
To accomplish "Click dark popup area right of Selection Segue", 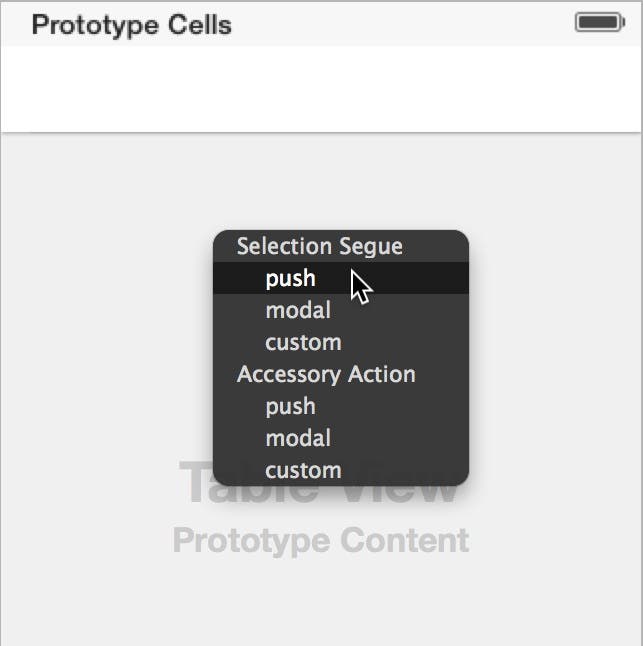I will (435, 246).
